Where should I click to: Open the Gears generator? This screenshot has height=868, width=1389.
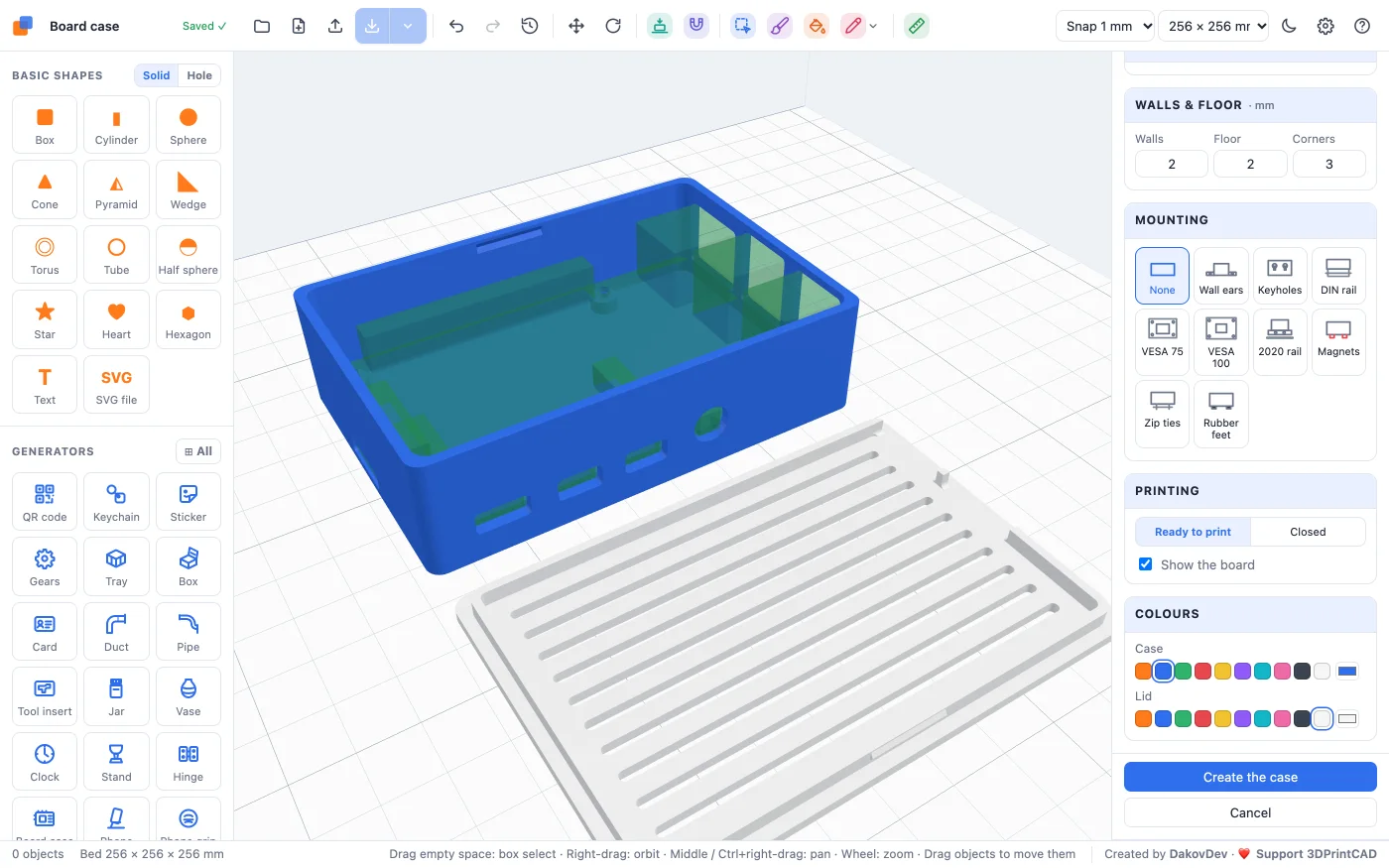pos(45,566)
